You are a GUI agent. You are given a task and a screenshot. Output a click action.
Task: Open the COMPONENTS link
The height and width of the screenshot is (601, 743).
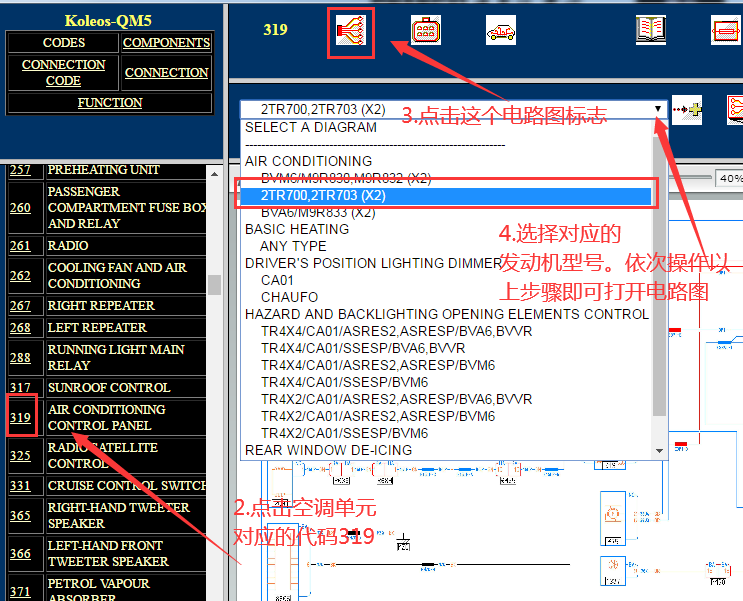tap(166, 43)
